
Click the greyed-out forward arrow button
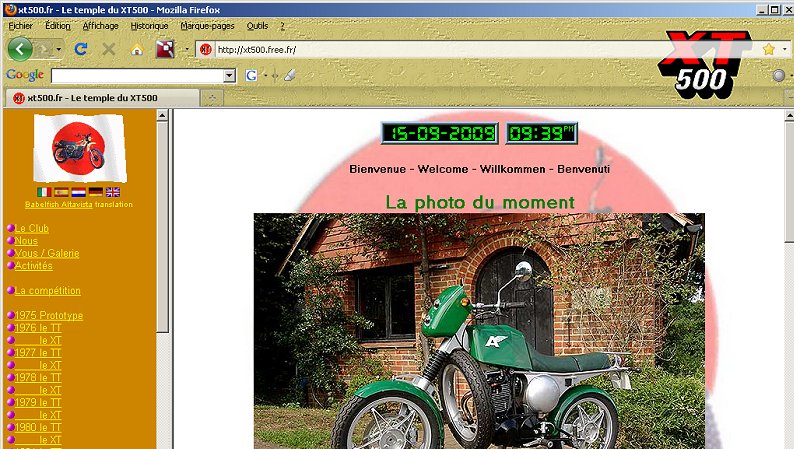(x=44, y=49)
